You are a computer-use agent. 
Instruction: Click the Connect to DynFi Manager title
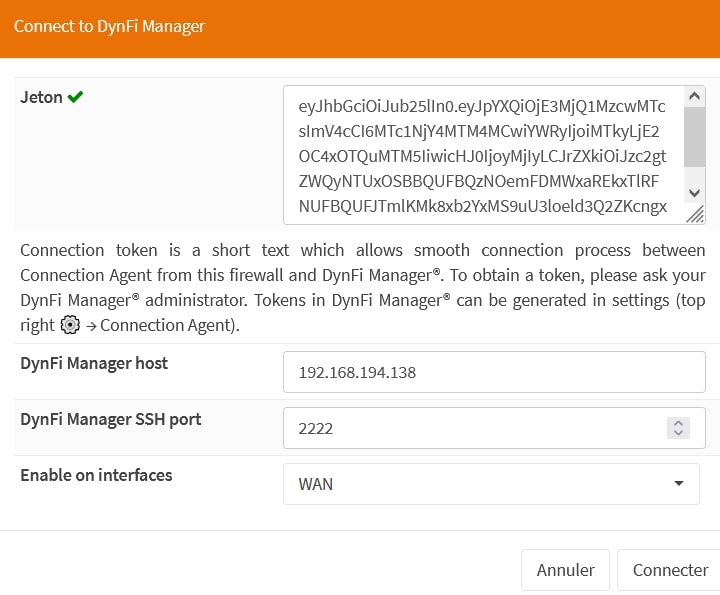[109, 26]
